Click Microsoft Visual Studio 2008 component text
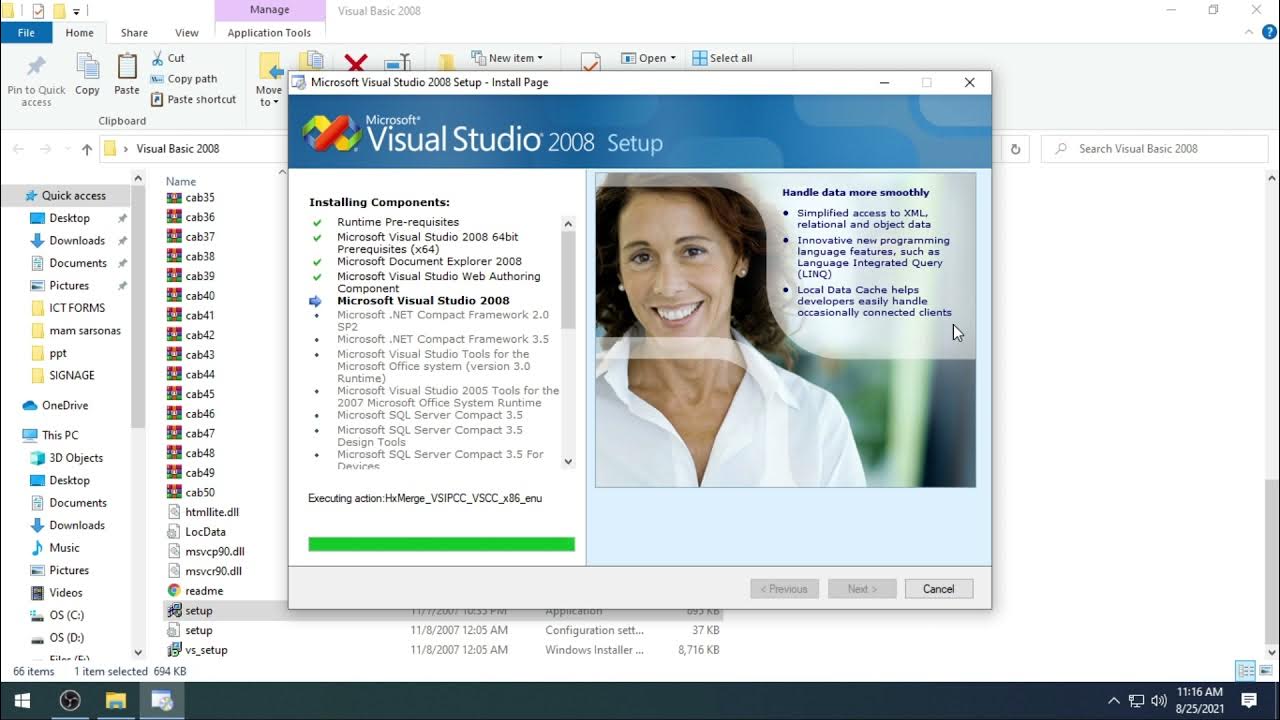 click(x=423, y=300)
